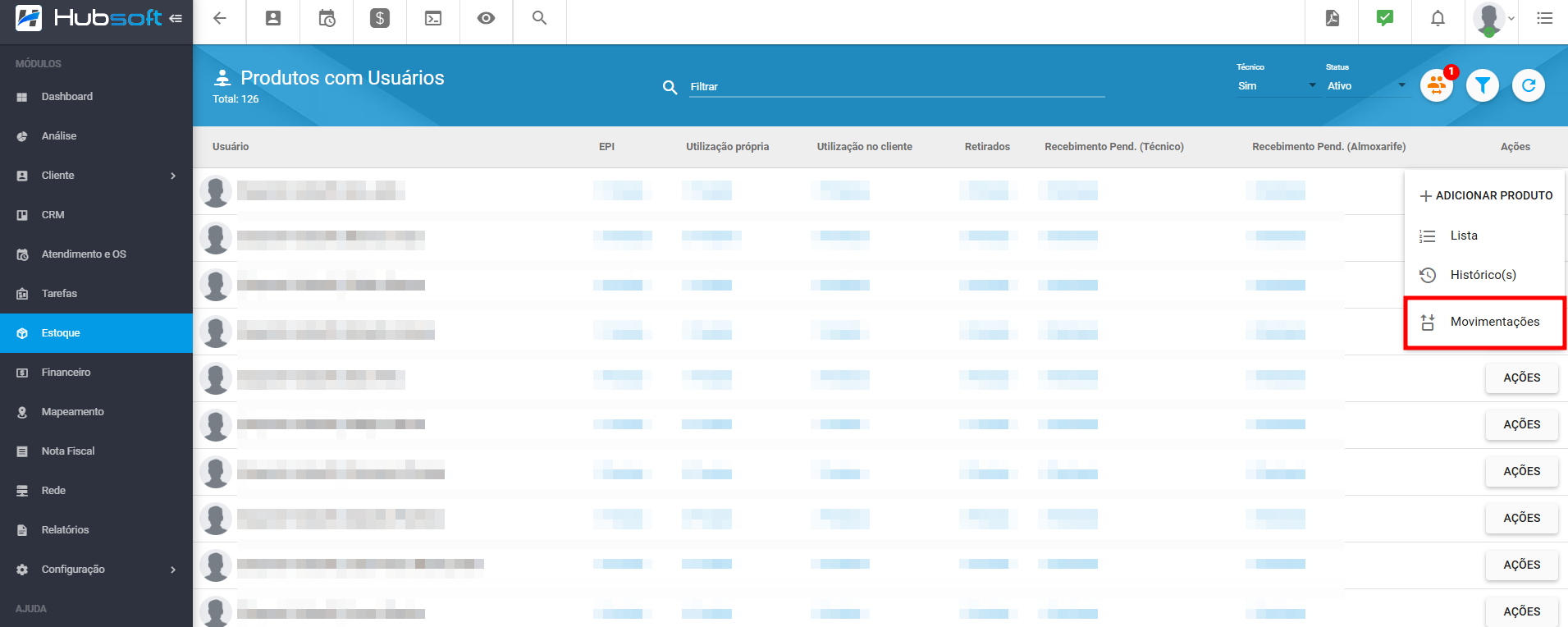Open the notifications bell
The image size is (1568, 627).
[x=1438, y=18]
